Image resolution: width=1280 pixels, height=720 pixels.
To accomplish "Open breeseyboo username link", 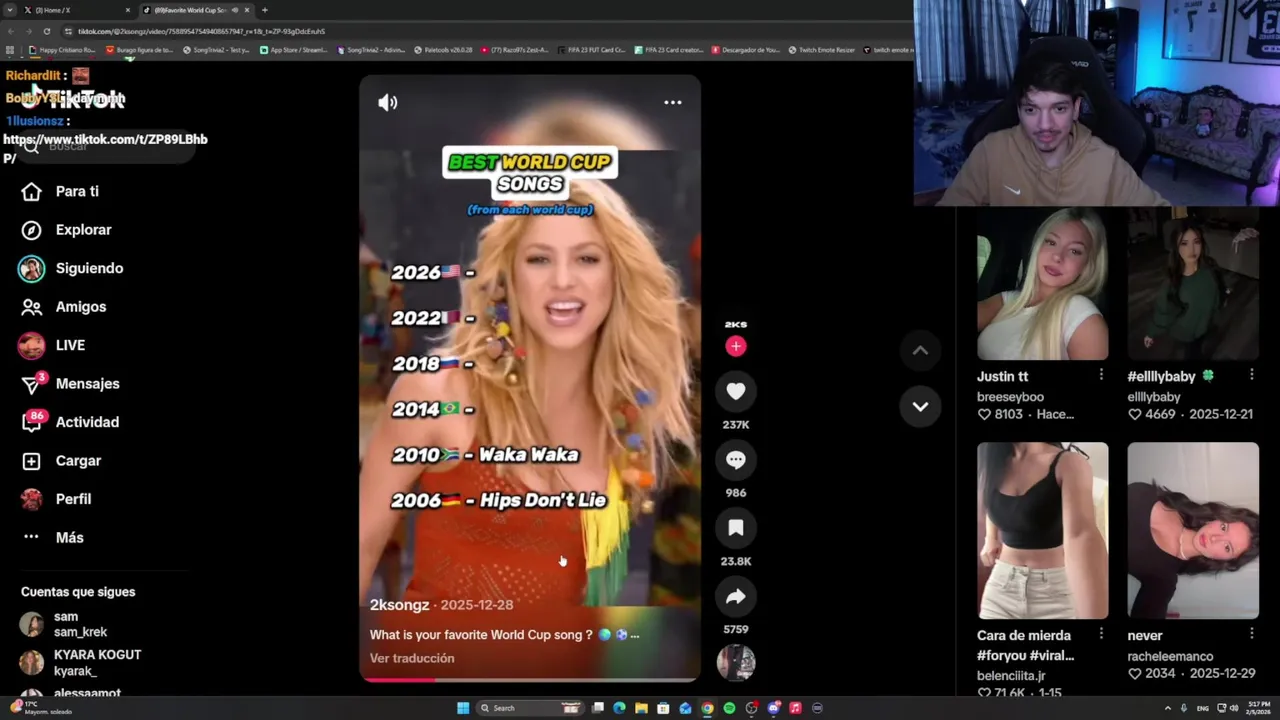I will (x=1010, y=397).
